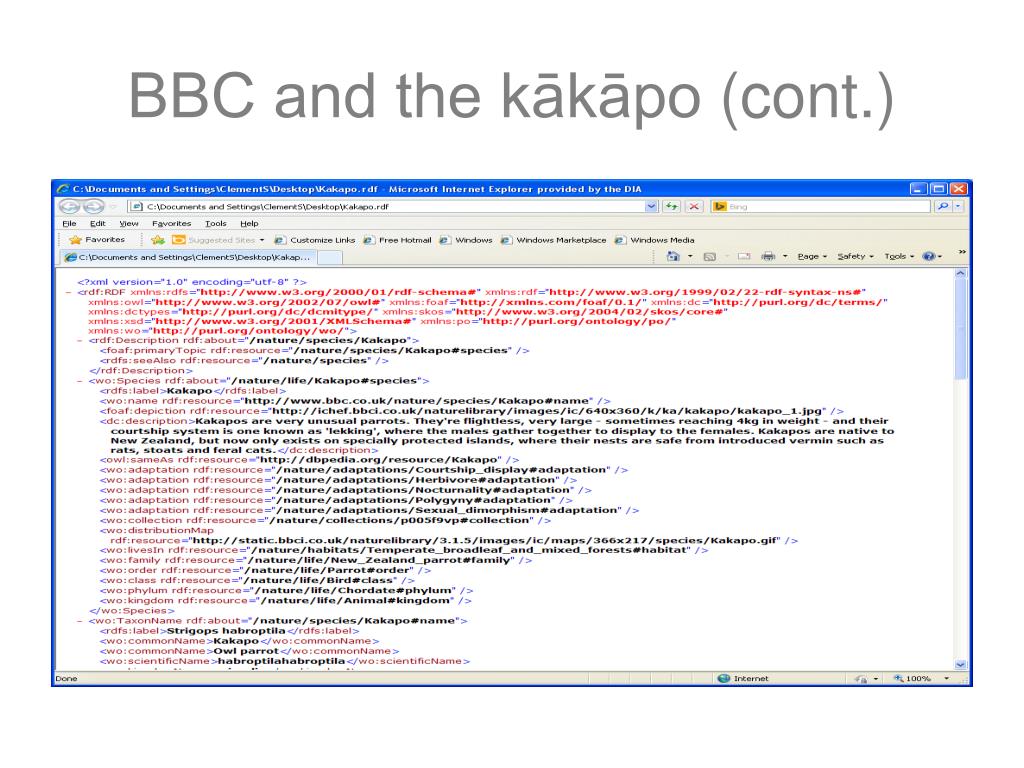1024x768 pixels.
Task: Open the Help menu
Action: click(x=249, y=223)
